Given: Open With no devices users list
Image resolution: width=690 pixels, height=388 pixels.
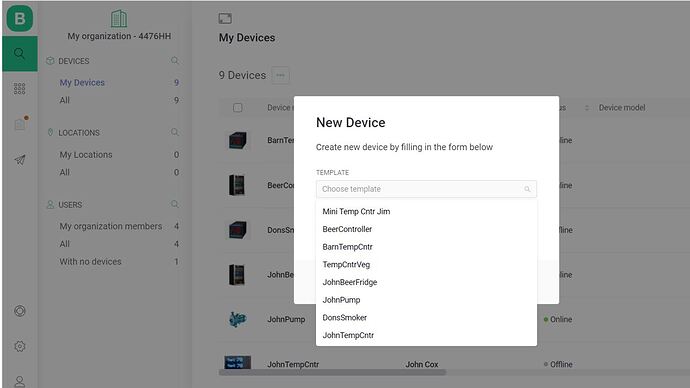Looking at the screenshot, I should (90, 262).
